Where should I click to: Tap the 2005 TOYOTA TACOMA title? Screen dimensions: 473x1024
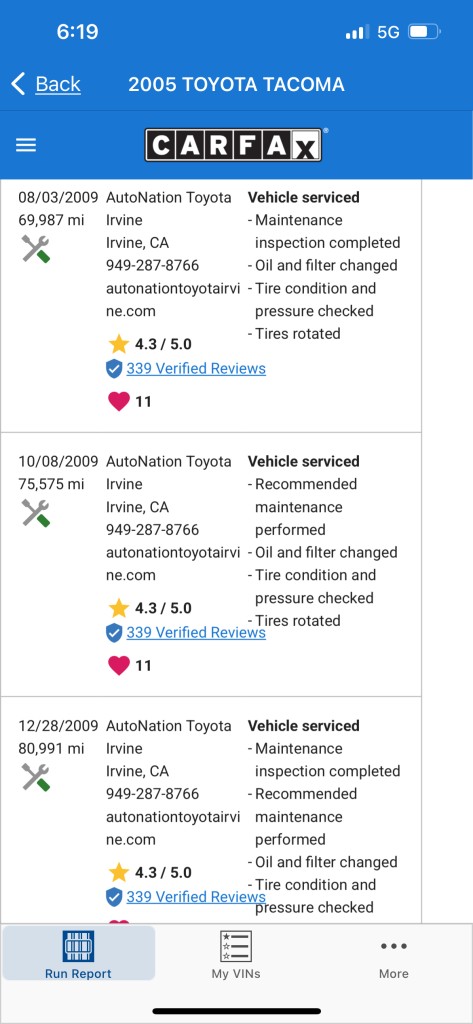point(236,84)
